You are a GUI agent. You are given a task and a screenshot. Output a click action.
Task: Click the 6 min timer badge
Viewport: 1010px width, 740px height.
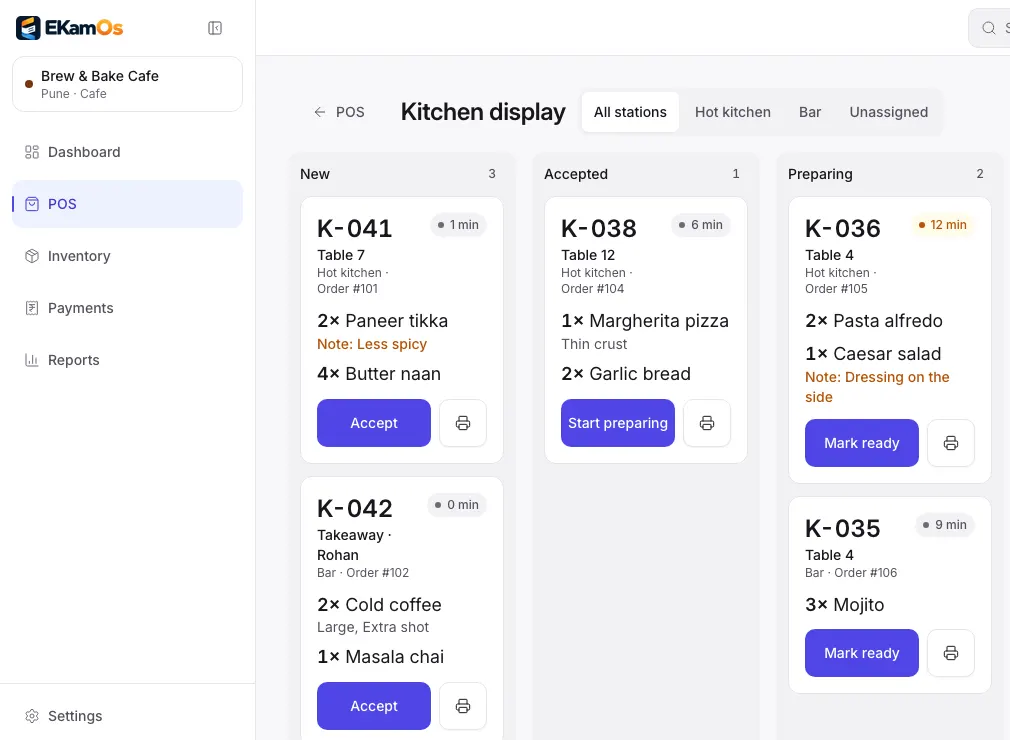[x=700, y=225]
